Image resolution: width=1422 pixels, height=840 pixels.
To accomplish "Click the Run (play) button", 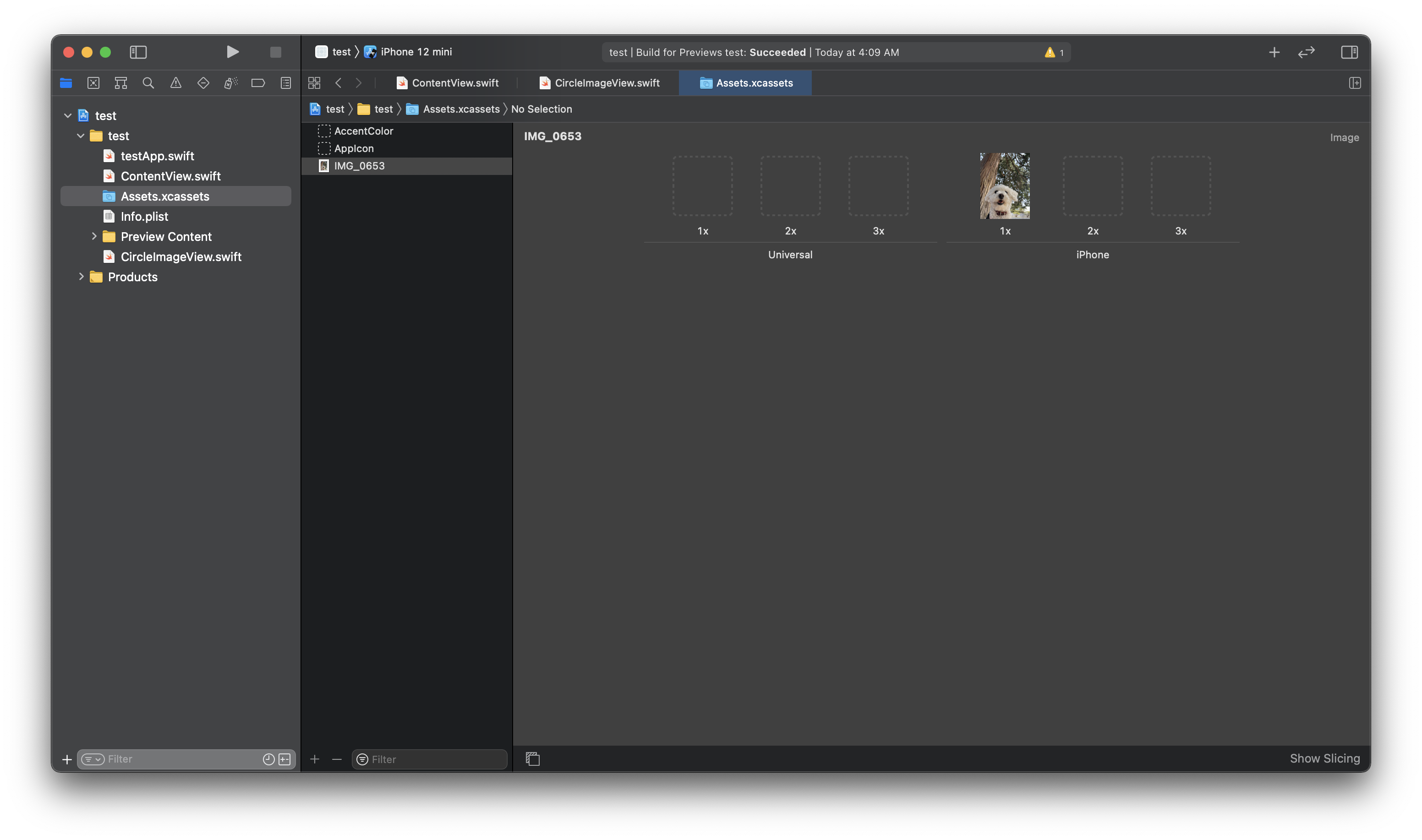I will tap(232, 52).
